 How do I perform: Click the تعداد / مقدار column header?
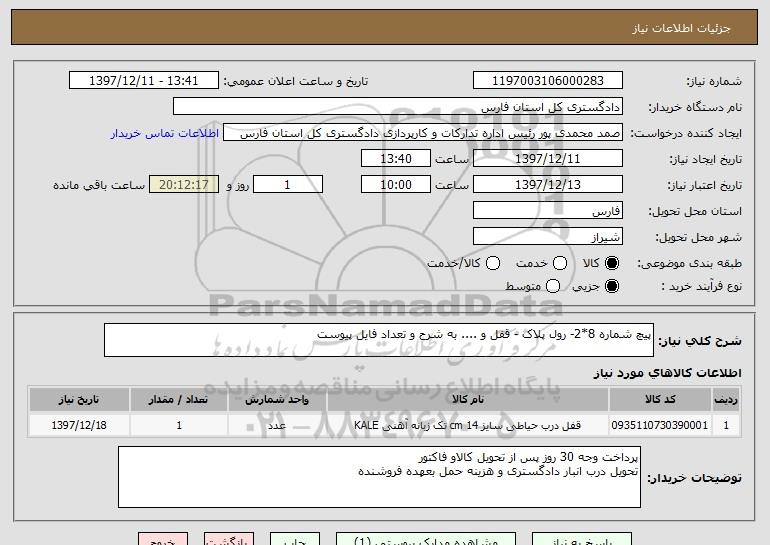tap(179, 400)
